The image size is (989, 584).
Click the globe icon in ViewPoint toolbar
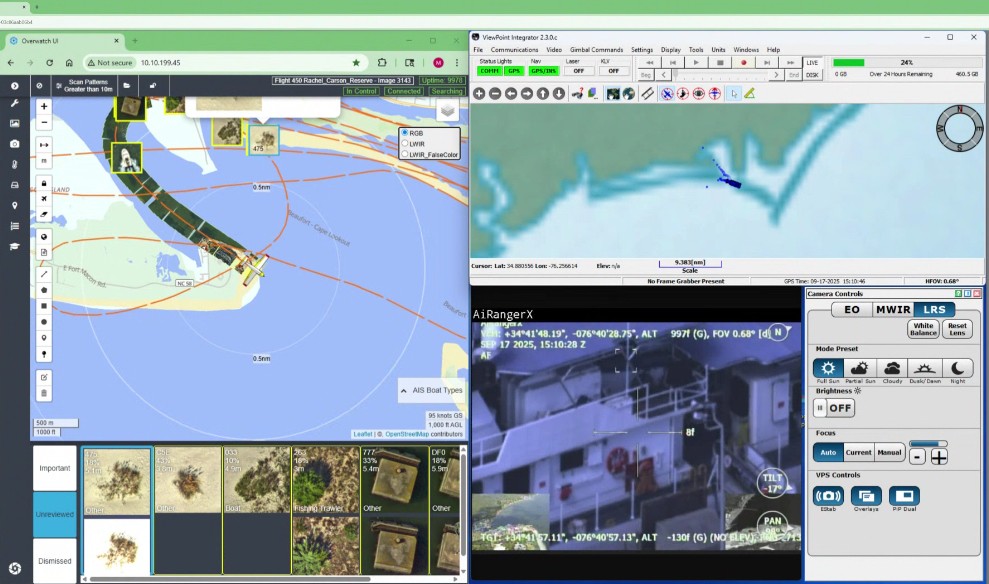point(629,93)
